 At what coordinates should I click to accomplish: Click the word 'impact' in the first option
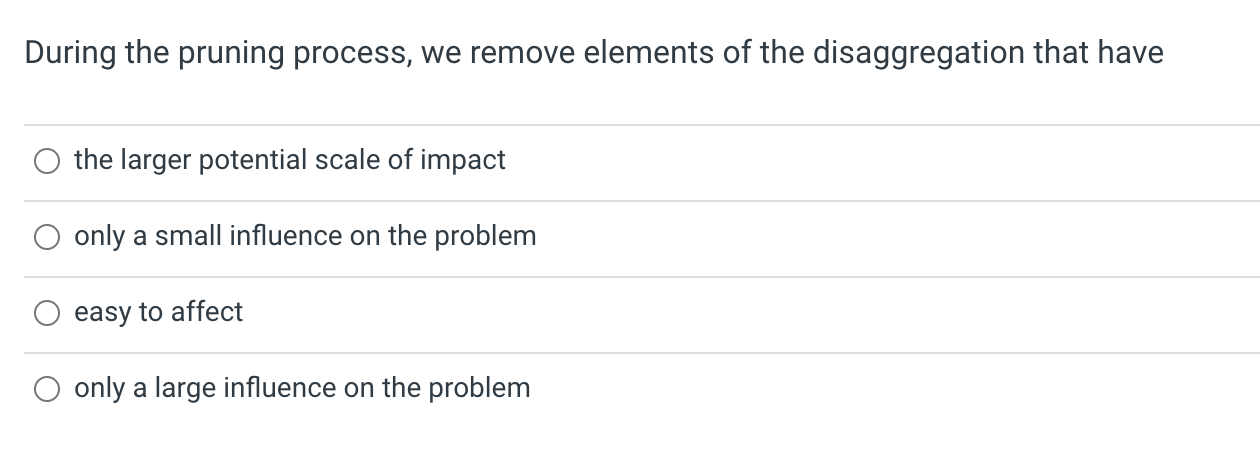(463, 160)
